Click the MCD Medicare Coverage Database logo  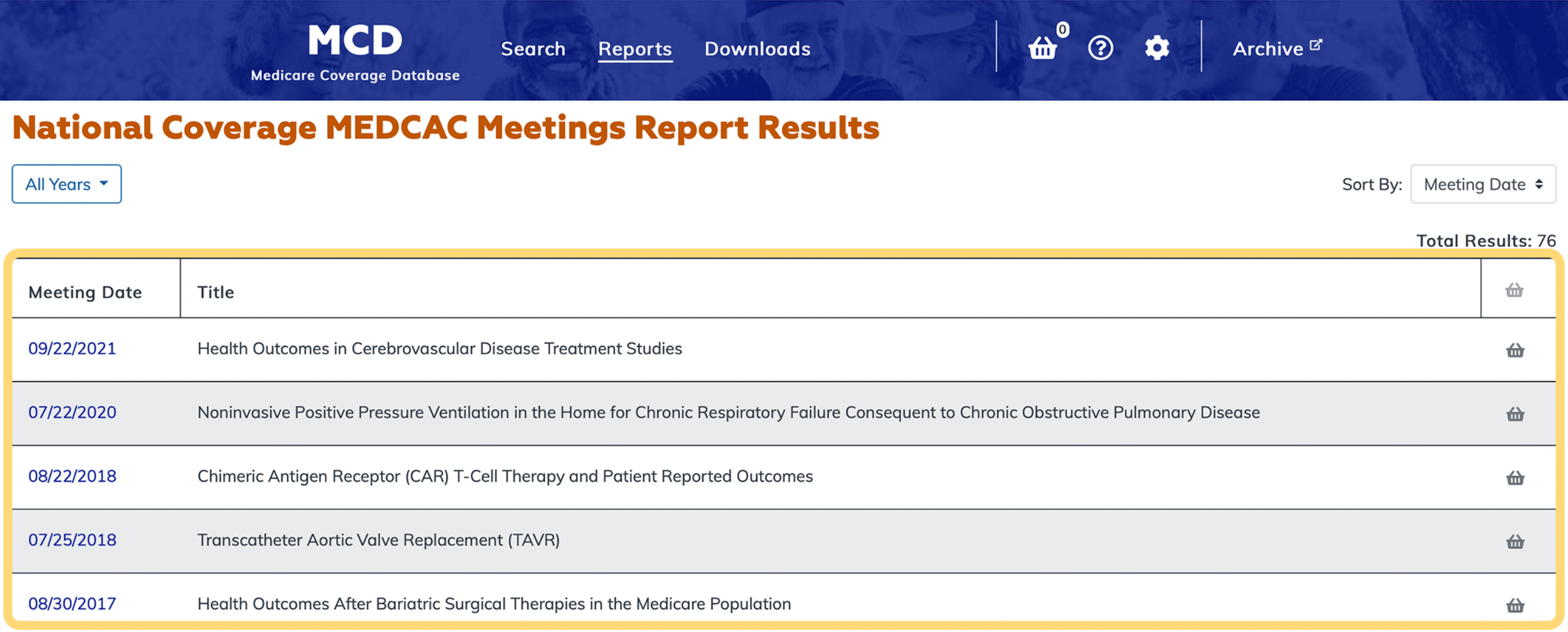pos(355,52)
